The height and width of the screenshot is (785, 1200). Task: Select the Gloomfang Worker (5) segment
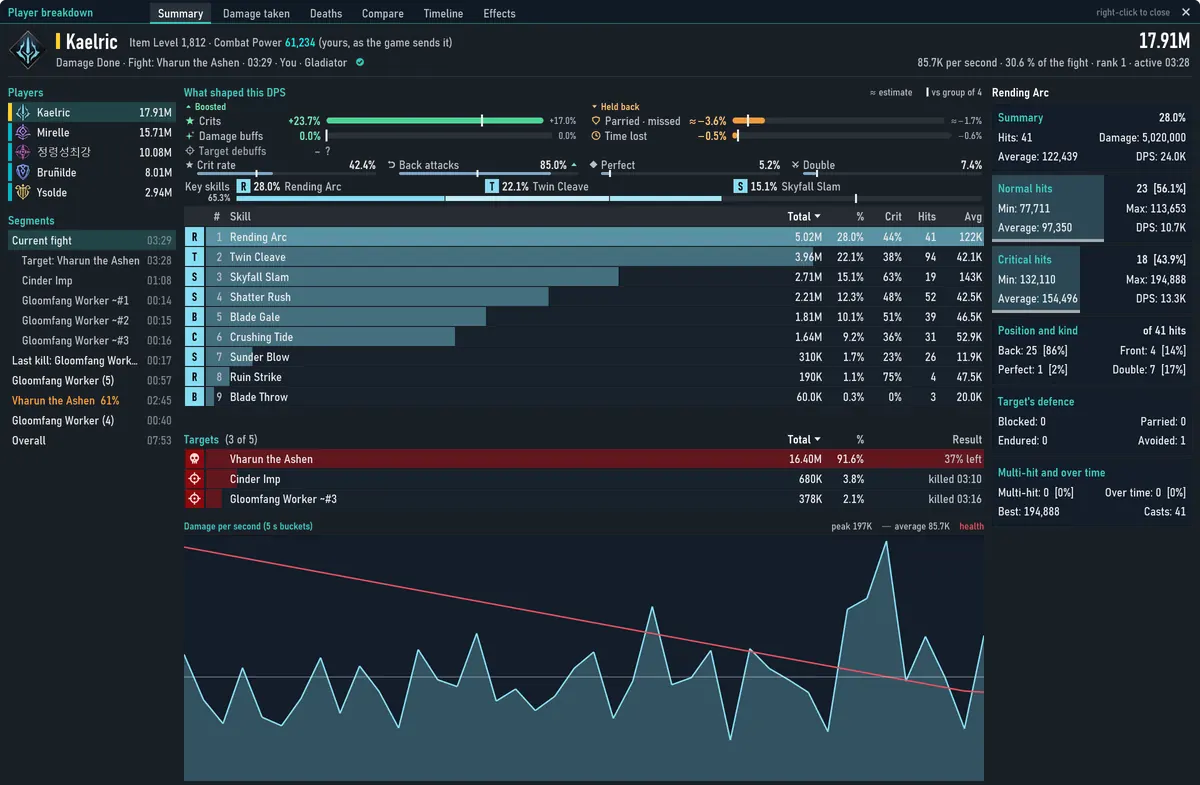point(91,380)
